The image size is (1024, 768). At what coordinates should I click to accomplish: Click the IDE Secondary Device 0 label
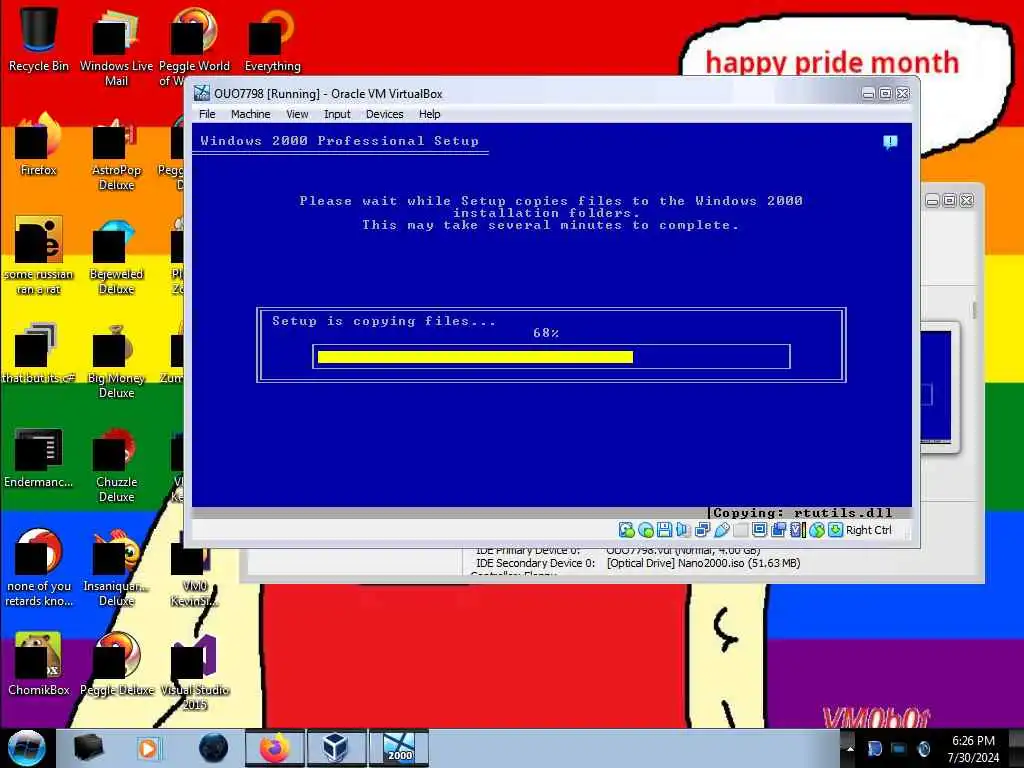pyautogui.click(x=535, y=563)
